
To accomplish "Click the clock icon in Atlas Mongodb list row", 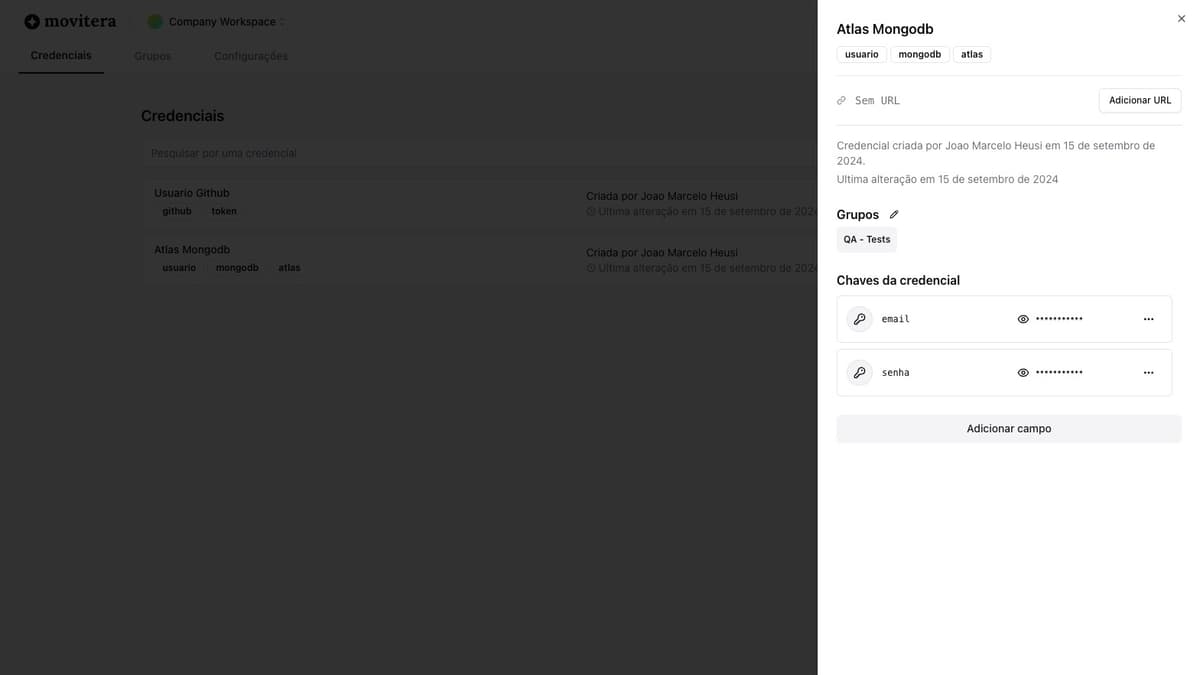I will (591, 268).
